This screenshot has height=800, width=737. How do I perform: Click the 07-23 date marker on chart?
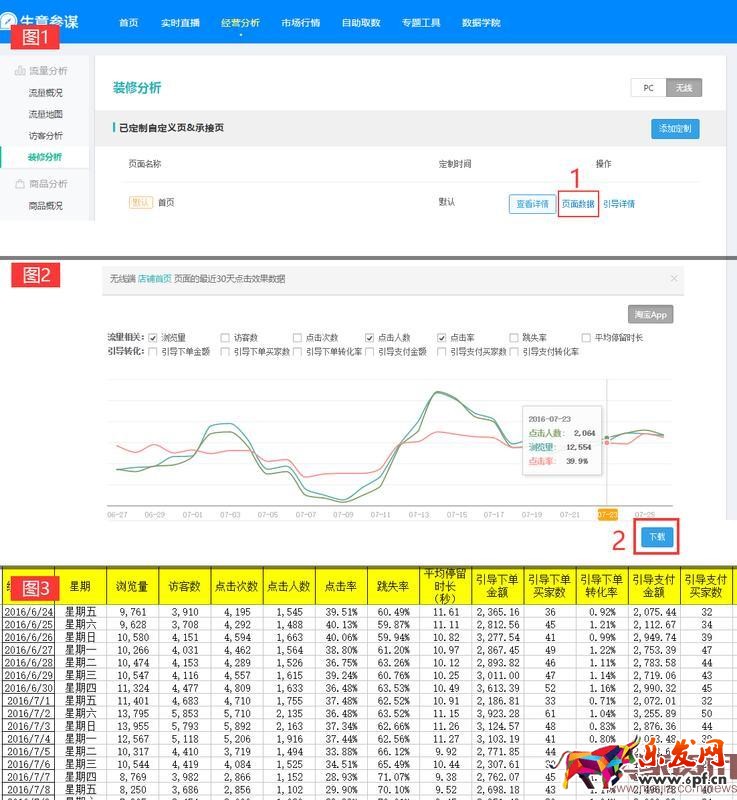(x=607, y=514)
